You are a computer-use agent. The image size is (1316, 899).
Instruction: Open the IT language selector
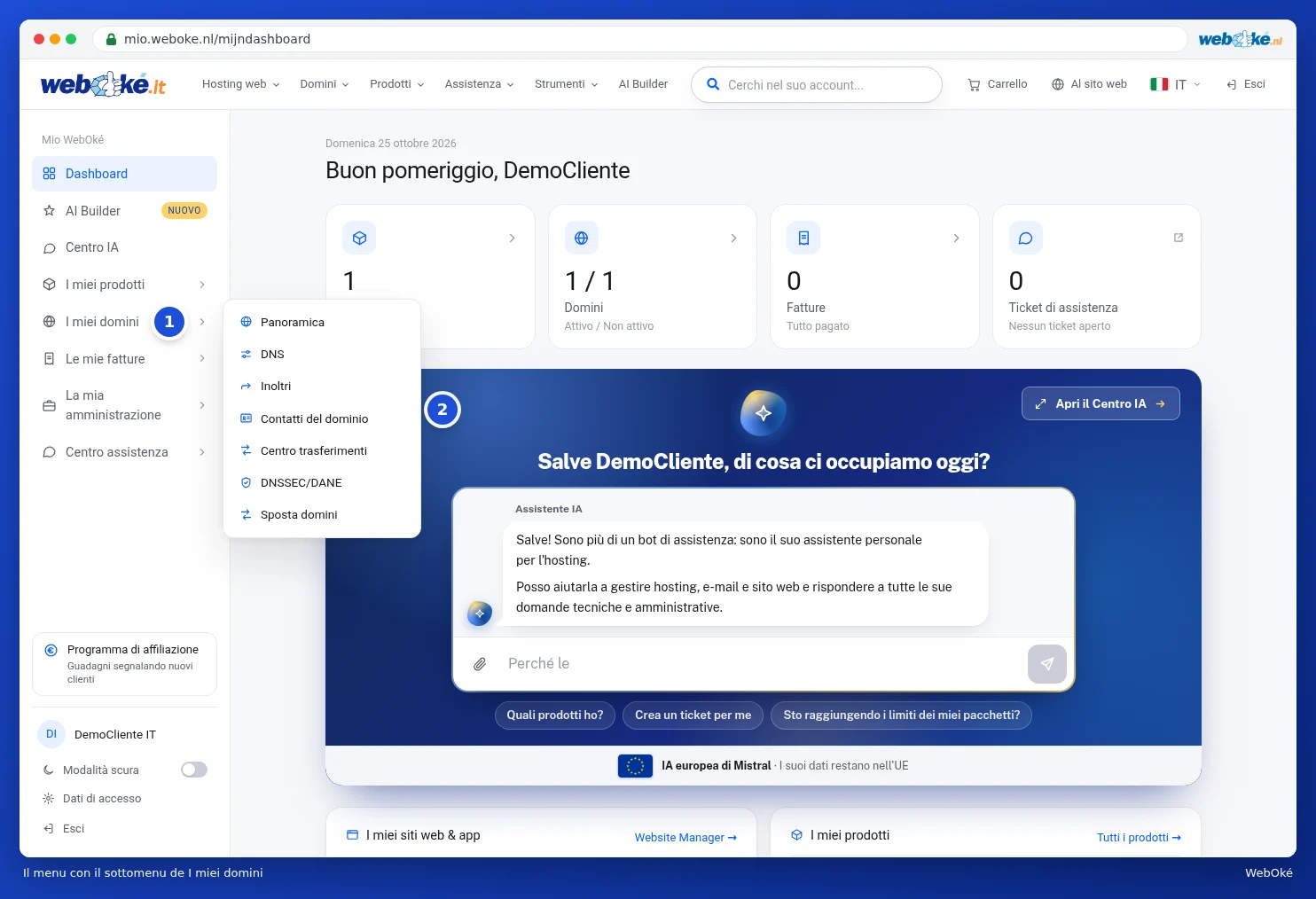(1175, 84)
